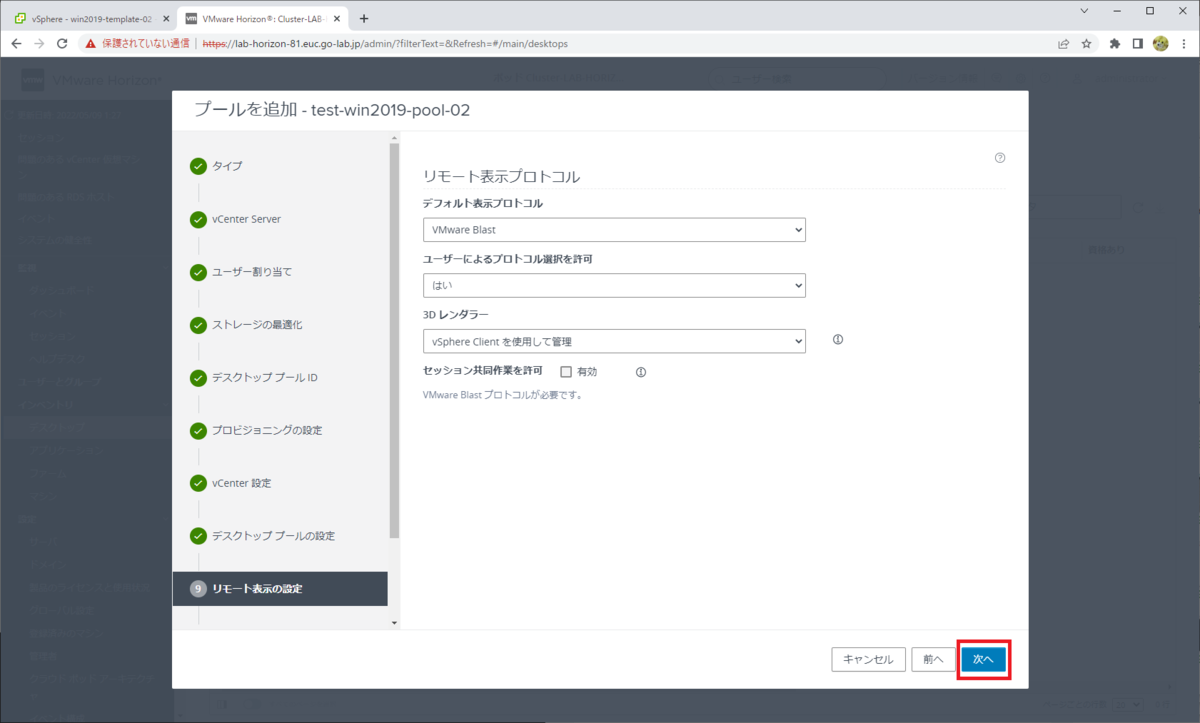Click the キャンセル button
Screen dimensions: 1200x723
(868, 659)
